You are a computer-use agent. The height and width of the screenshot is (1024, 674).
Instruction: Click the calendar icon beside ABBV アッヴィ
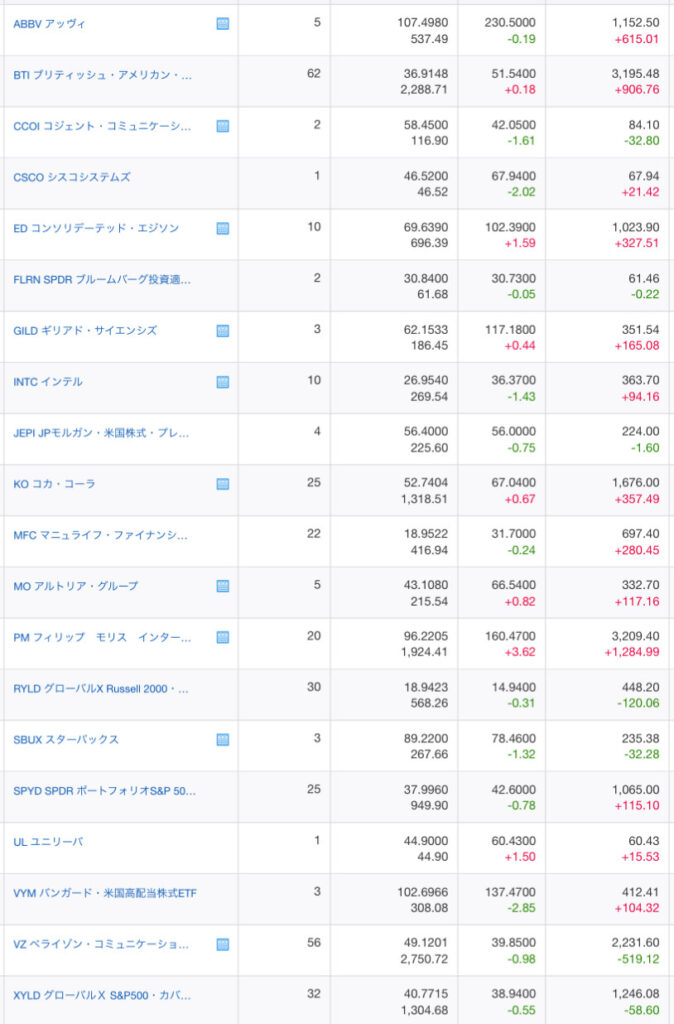(223, 23)
